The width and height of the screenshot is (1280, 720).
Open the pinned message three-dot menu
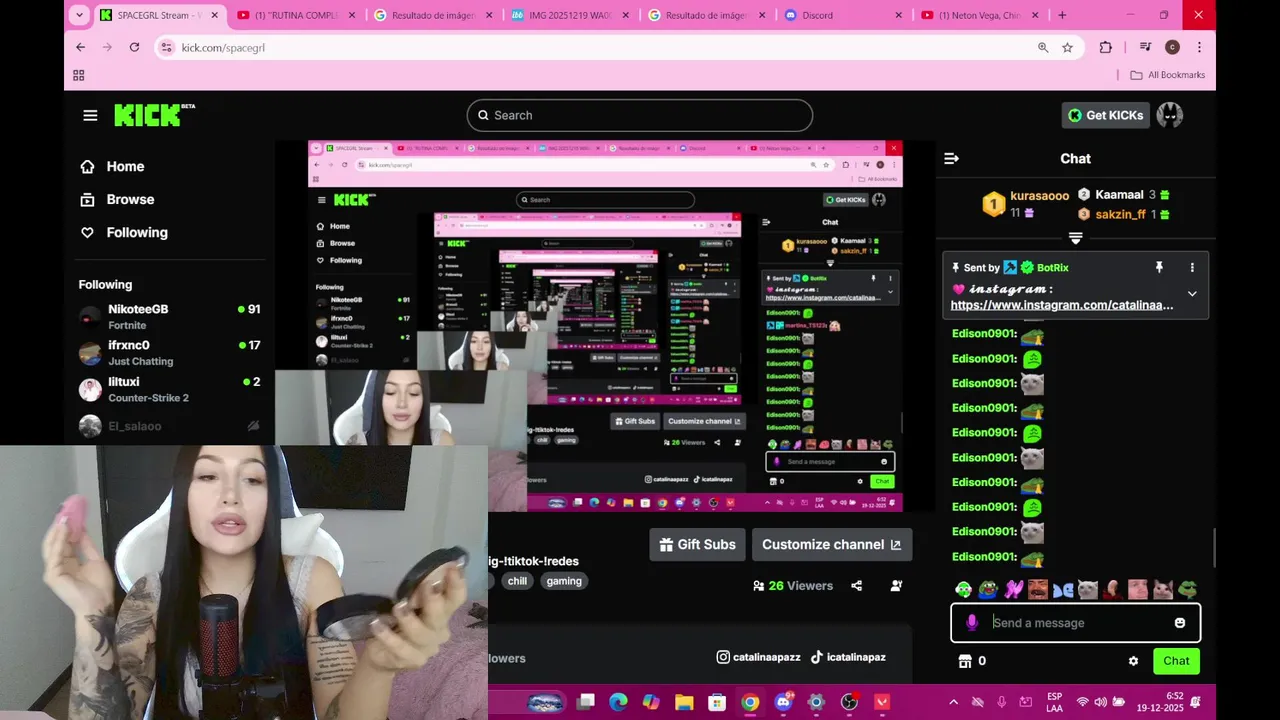point(1192,267)
